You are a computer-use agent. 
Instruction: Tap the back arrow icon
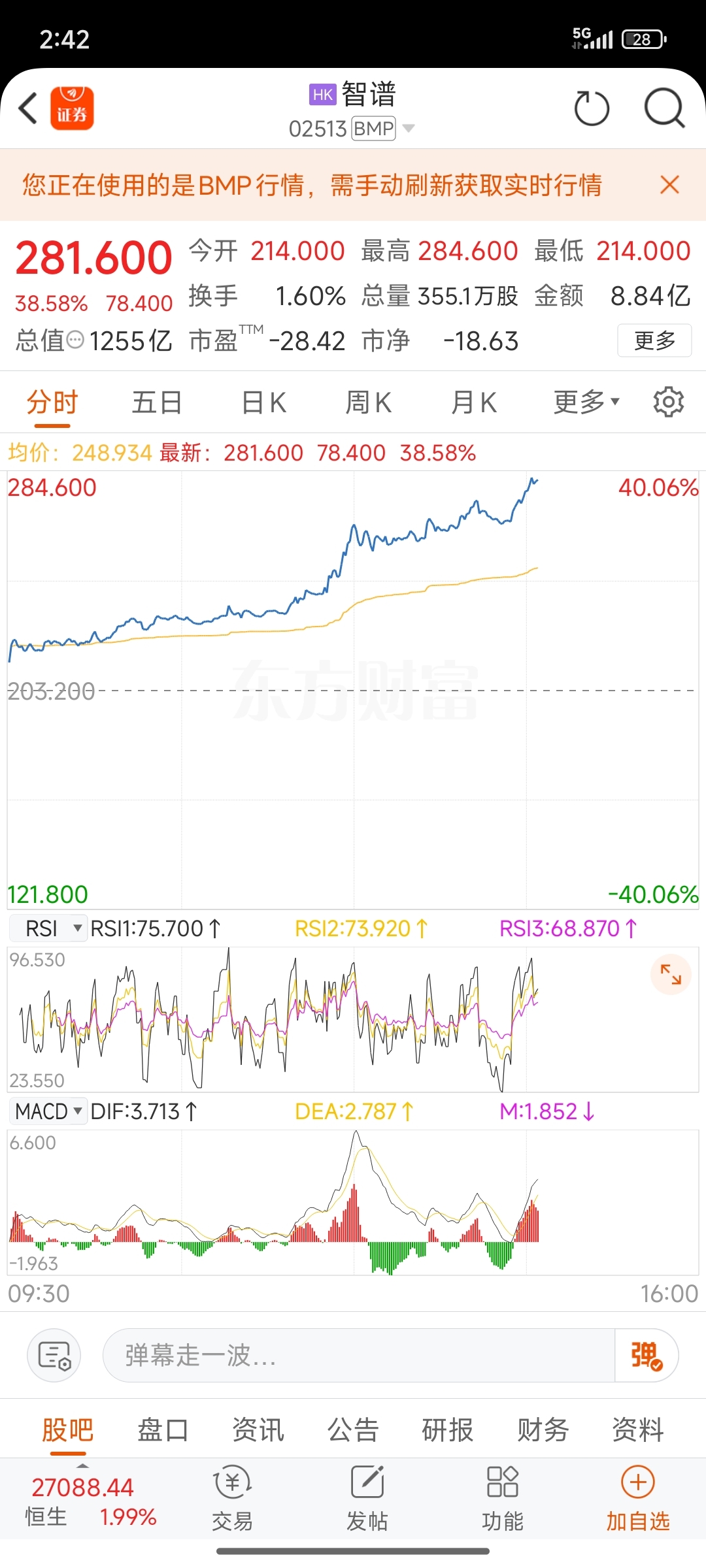pyautogui.click(x=27, y=108)
